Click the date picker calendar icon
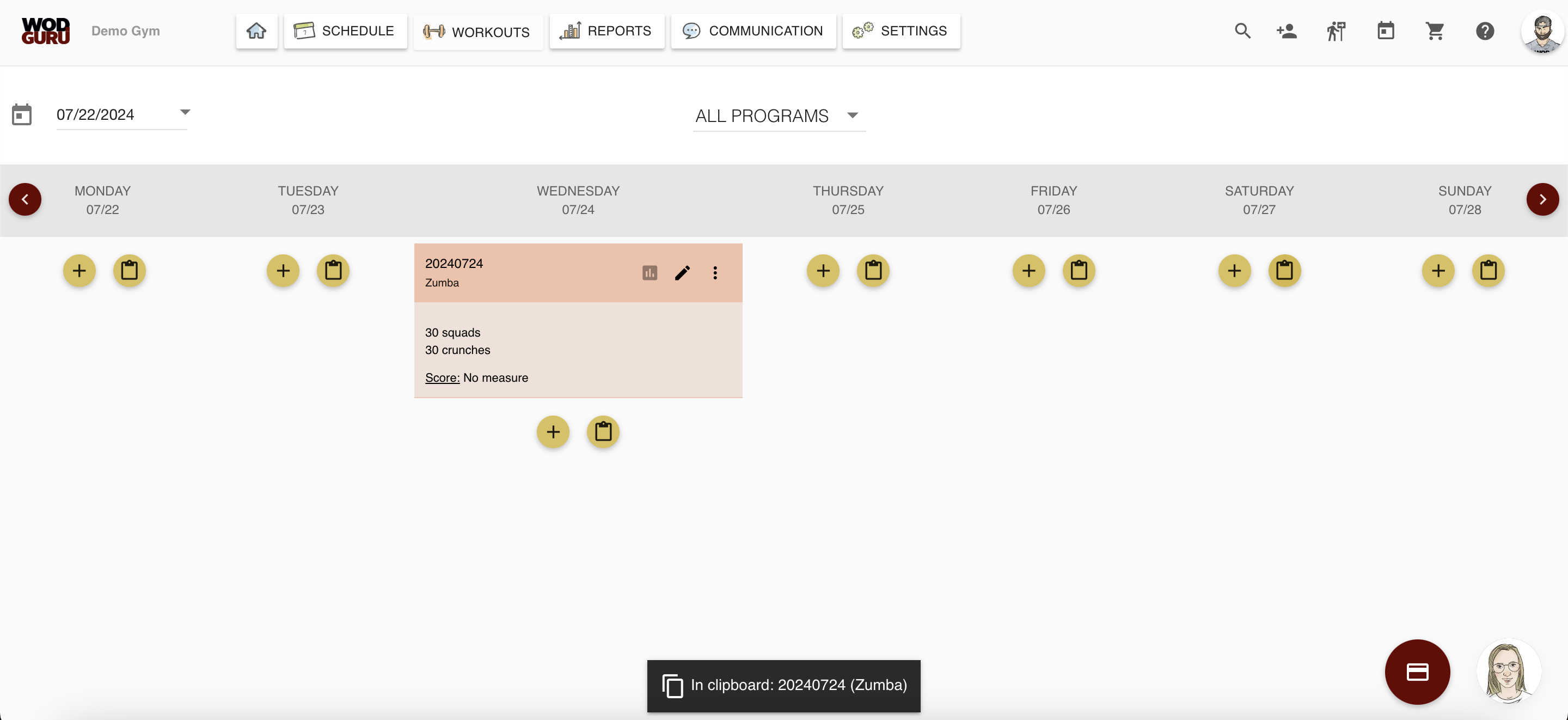Screen dimensions: 1568x720 [21, 114]
